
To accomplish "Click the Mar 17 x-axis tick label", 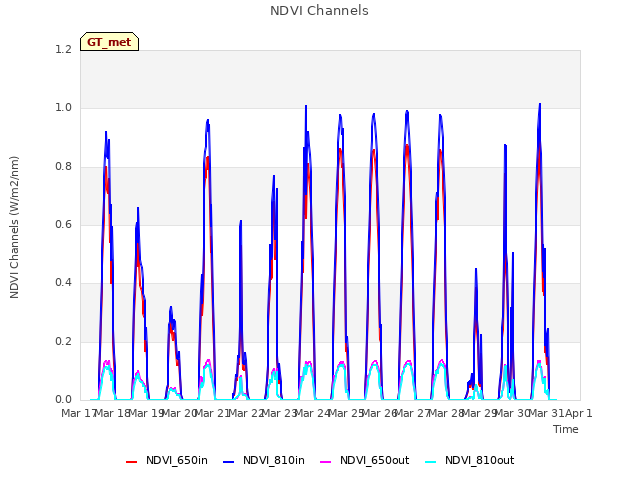I will 78,413.
